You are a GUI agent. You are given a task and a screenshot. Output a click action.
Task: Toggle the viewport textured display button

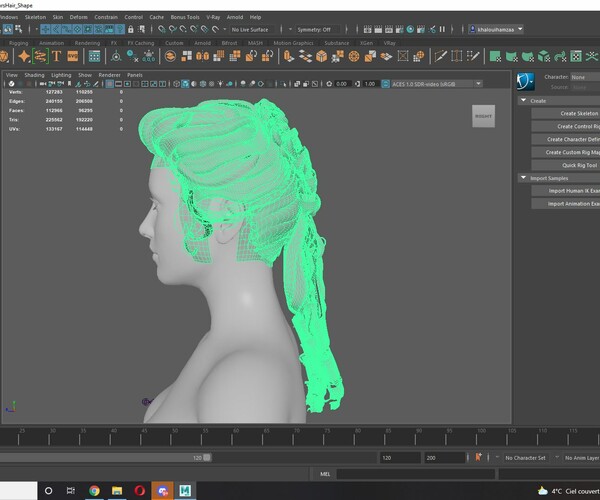[212, 84]
